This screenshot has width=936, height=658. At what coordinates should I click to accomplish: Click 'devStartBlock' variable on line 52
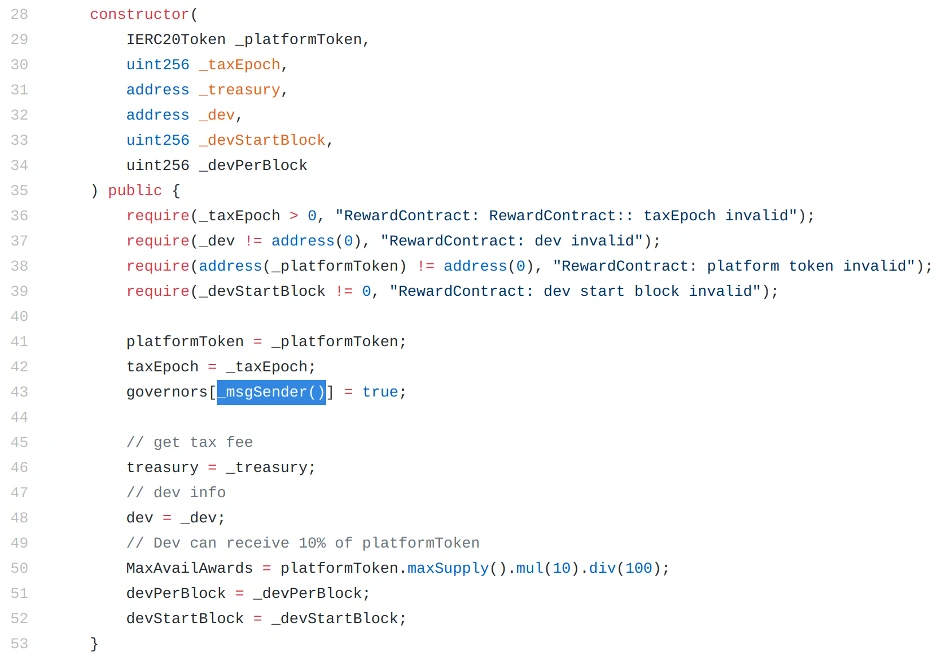(185, 618)
